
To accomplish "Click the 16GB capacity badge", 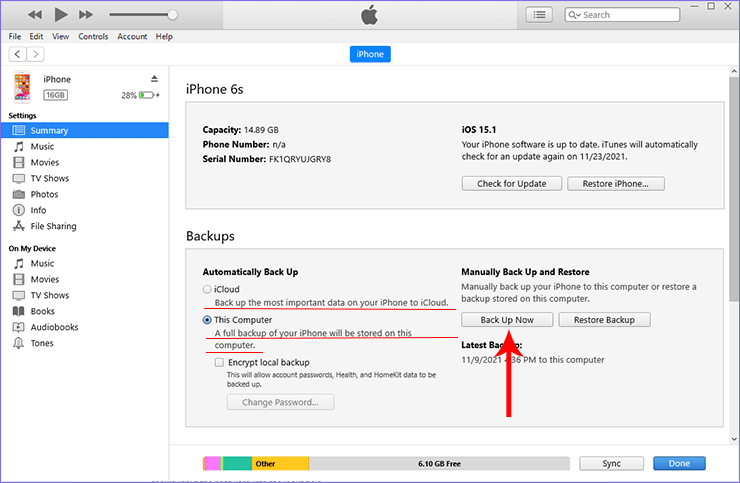I will [x=56, y=95].
